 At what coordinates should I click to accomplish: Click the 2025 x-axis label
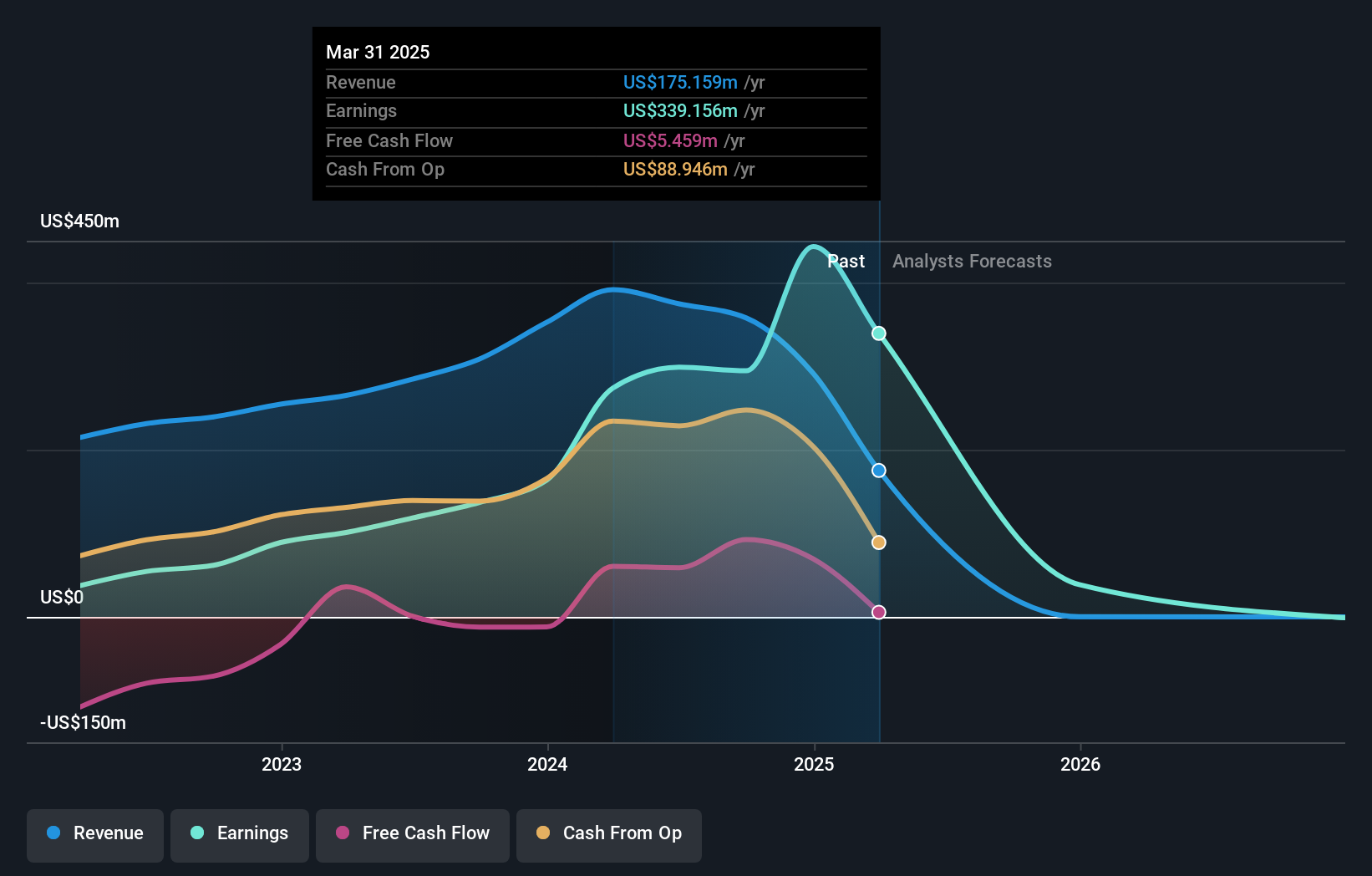pos(814,764)
